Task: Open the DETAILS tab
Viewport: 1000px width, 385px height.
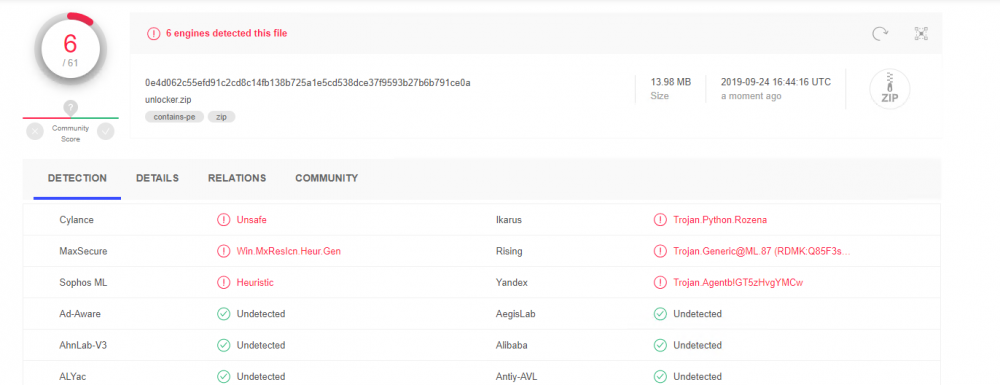Action: (x=157, y=178)
